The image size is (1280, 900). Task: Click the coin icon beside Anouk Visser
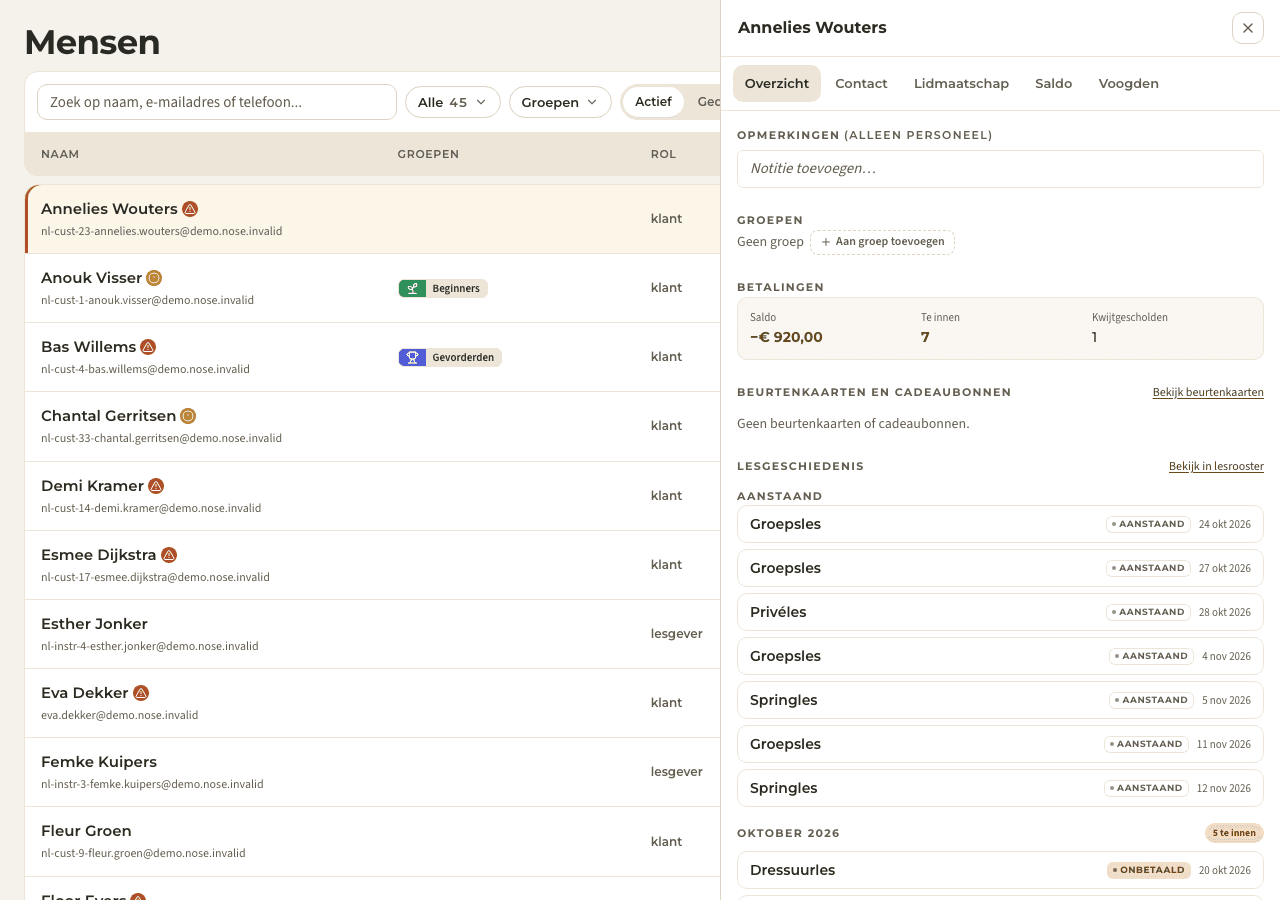click(154, 278)
